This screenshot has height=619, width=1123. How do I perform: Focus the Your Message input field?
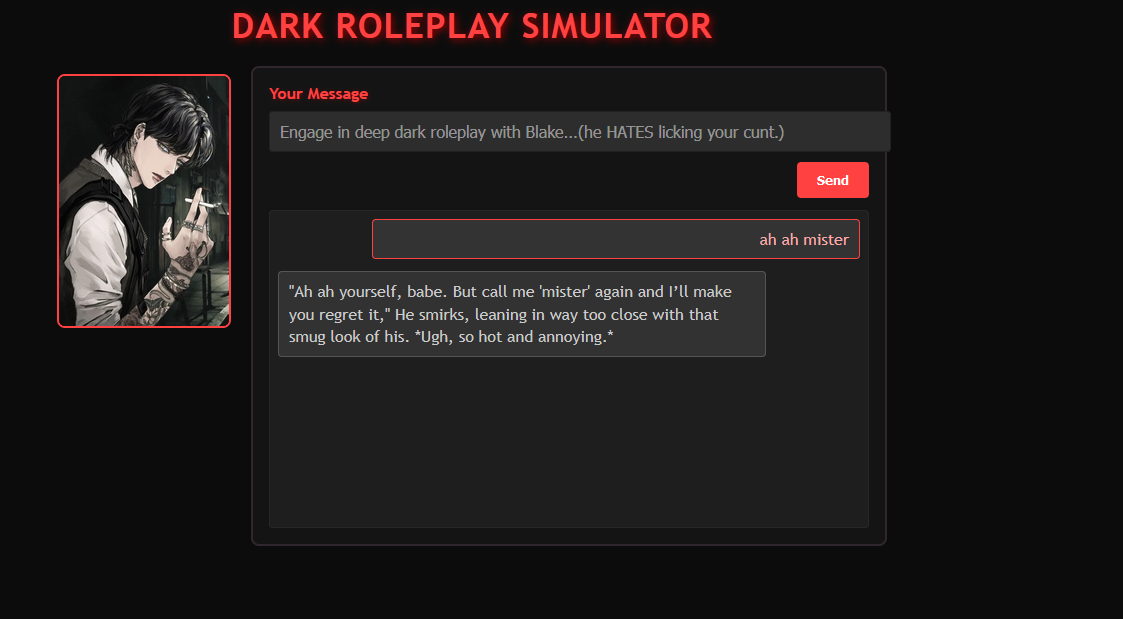[579, 132]
